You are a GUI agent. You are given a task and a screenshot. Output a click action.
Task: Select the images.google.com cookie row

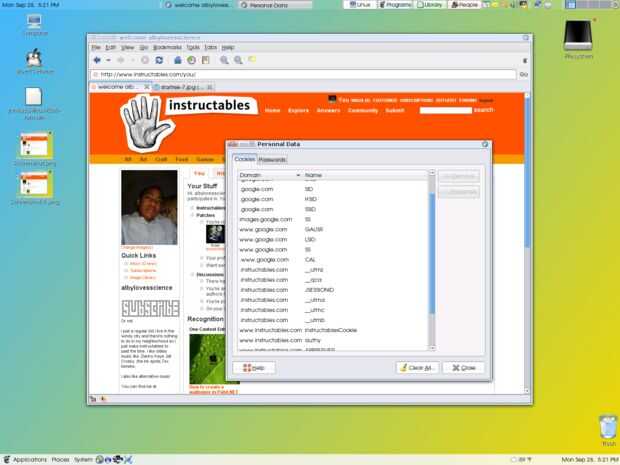click(x=333, y=219)
